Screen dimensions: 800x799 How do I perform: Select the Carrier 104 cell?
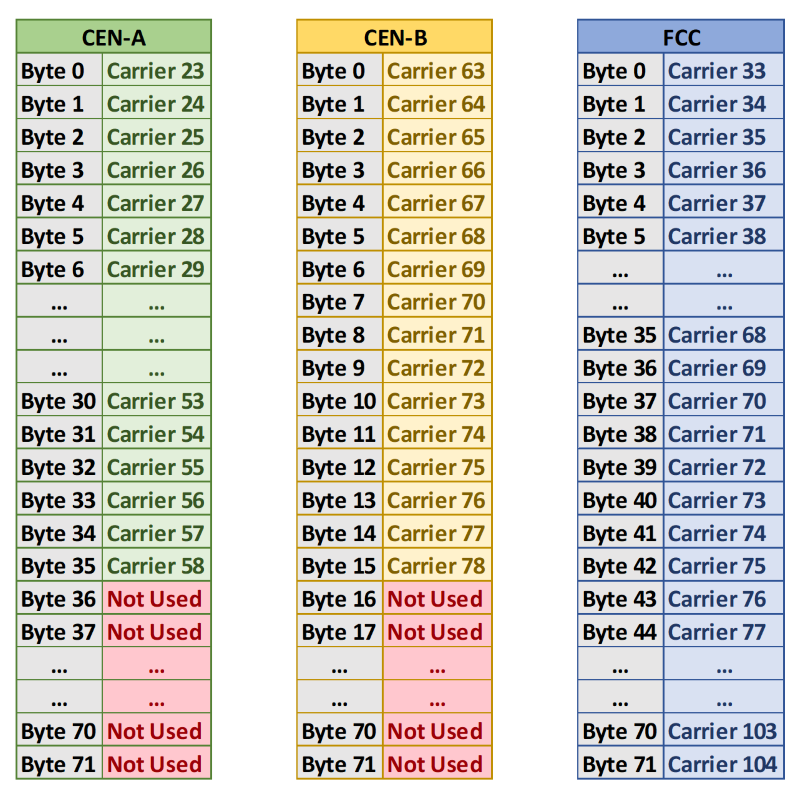coord(722,764)
